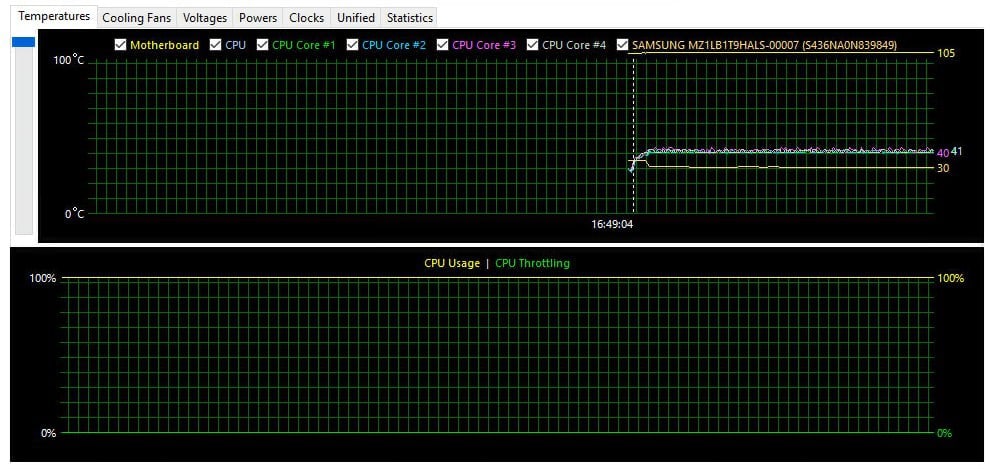The width and height of the screenshot is (990, 469).
Task: Switch to the Powers tab
Action: coord(258,18)
